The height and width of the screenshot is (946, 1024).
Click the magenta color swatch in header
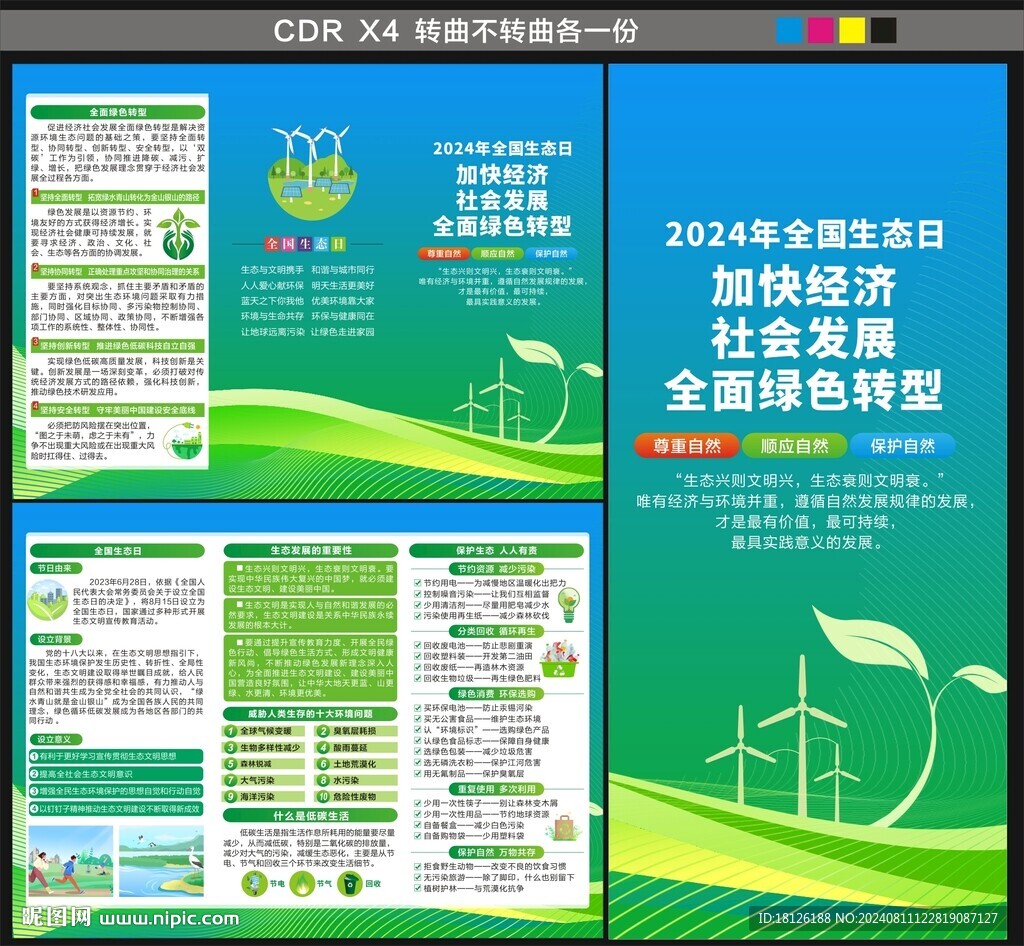click(x=820, y=30)
